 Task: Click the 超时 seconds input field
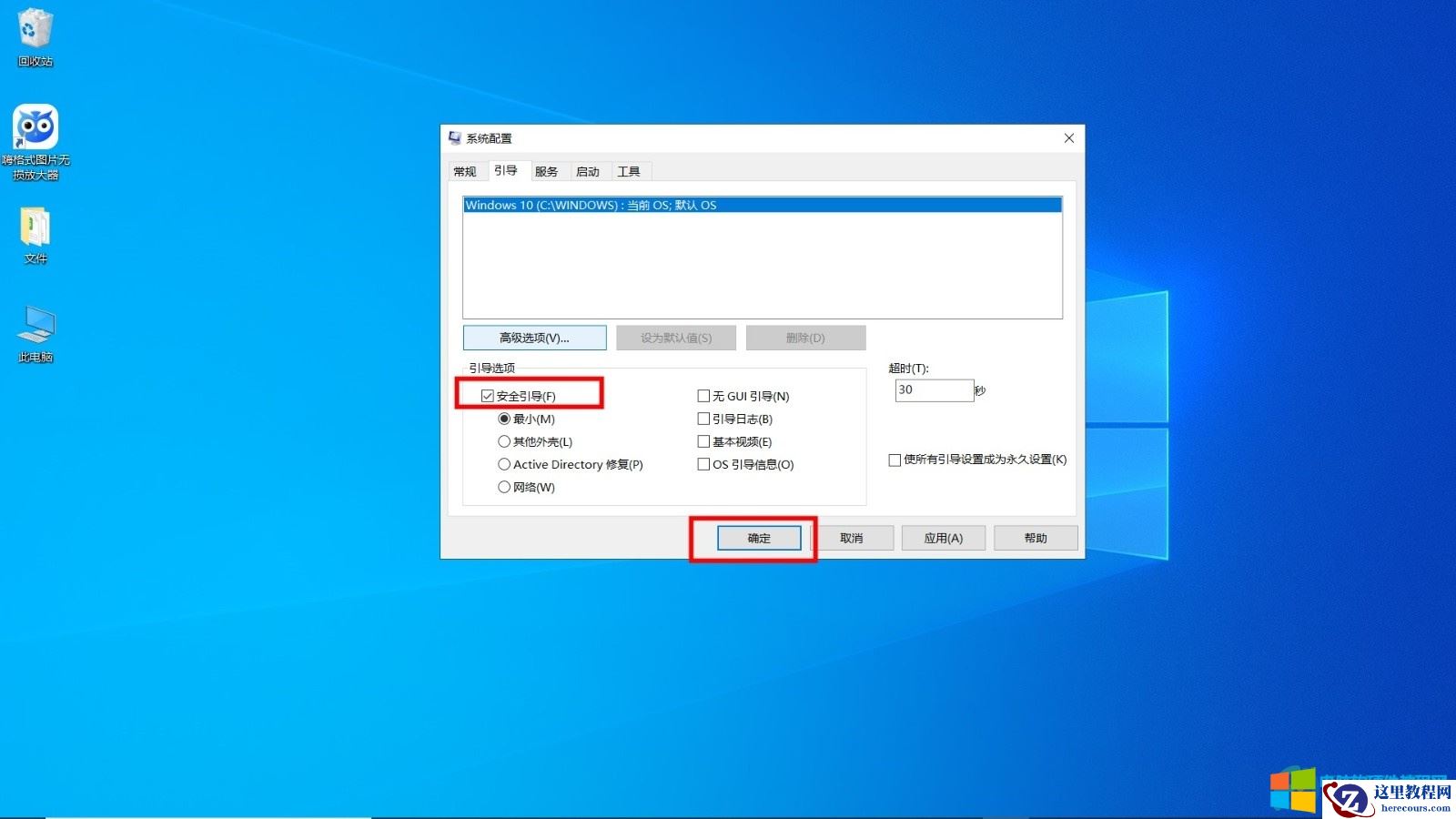(934, 389)
